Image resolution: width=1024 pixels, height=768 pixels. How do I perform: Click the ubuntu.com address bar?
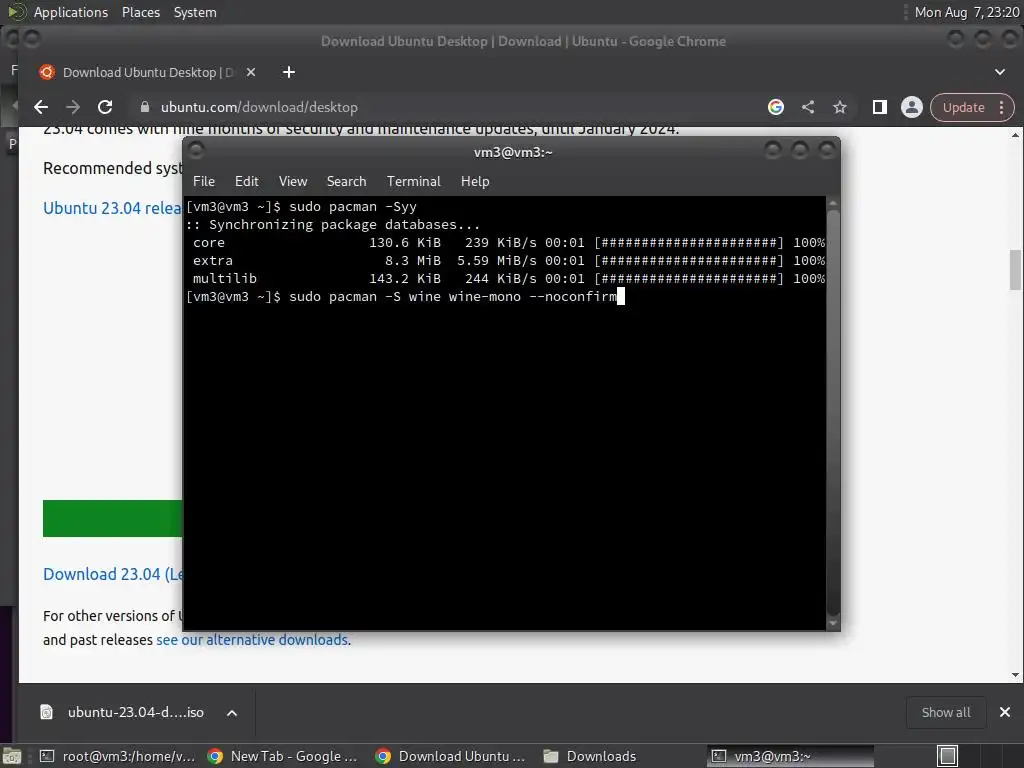pyautogui.click(x=444, y=107)
